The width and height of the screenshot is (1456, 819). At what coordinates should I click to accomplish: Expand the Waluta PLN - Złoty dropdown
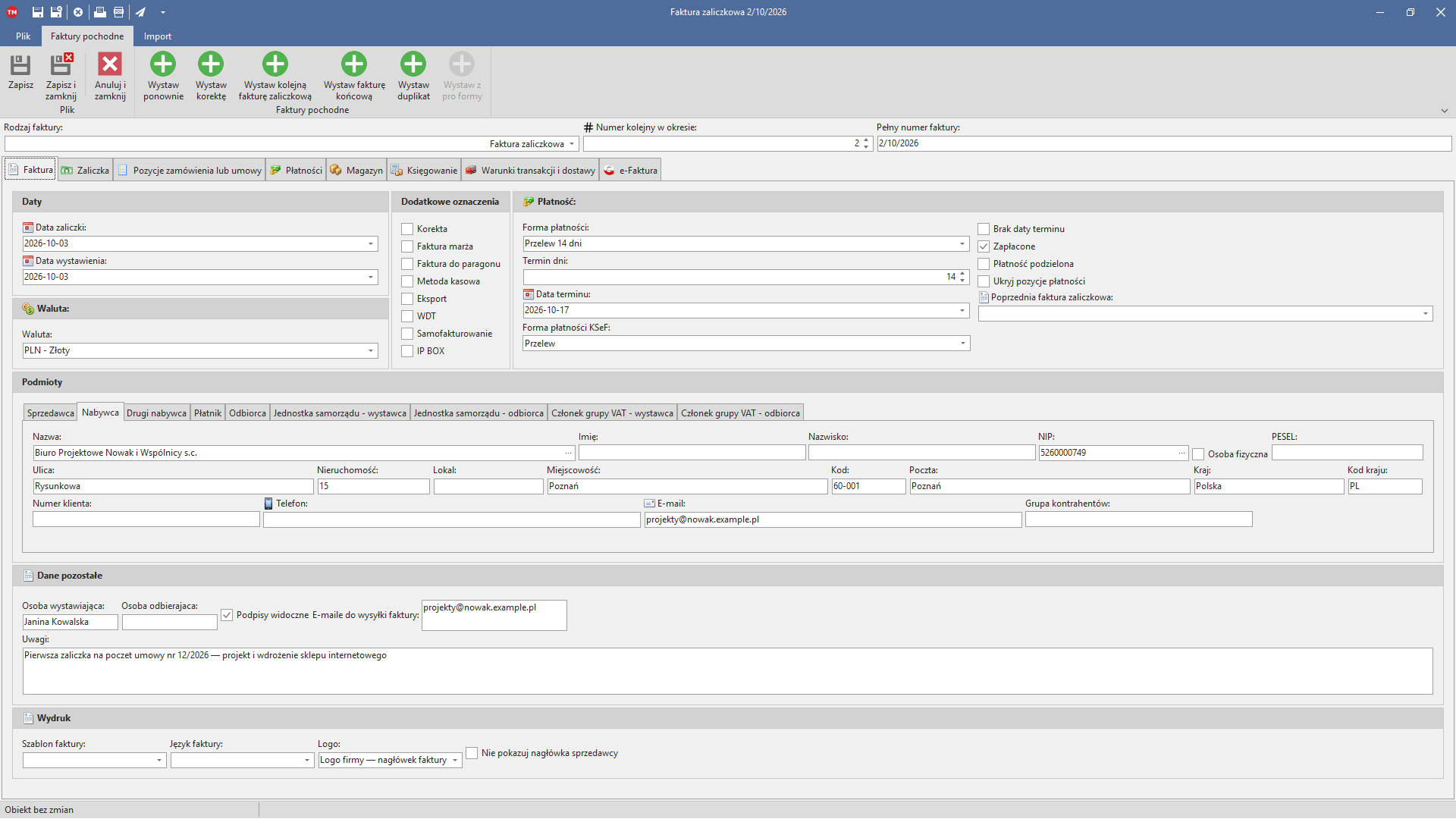(x=371, y=350)
